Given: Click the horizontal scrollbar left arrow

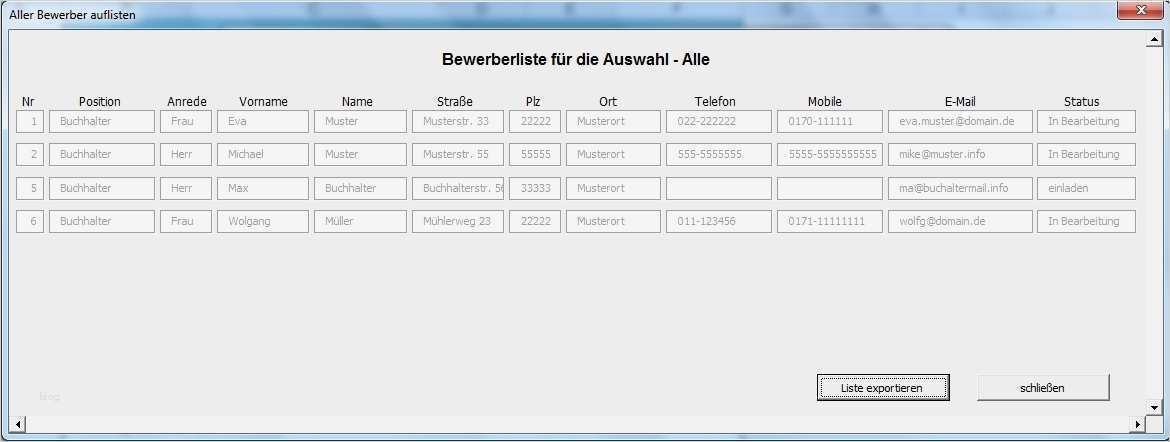Looking at the screenshot, I should coord(19,424).
